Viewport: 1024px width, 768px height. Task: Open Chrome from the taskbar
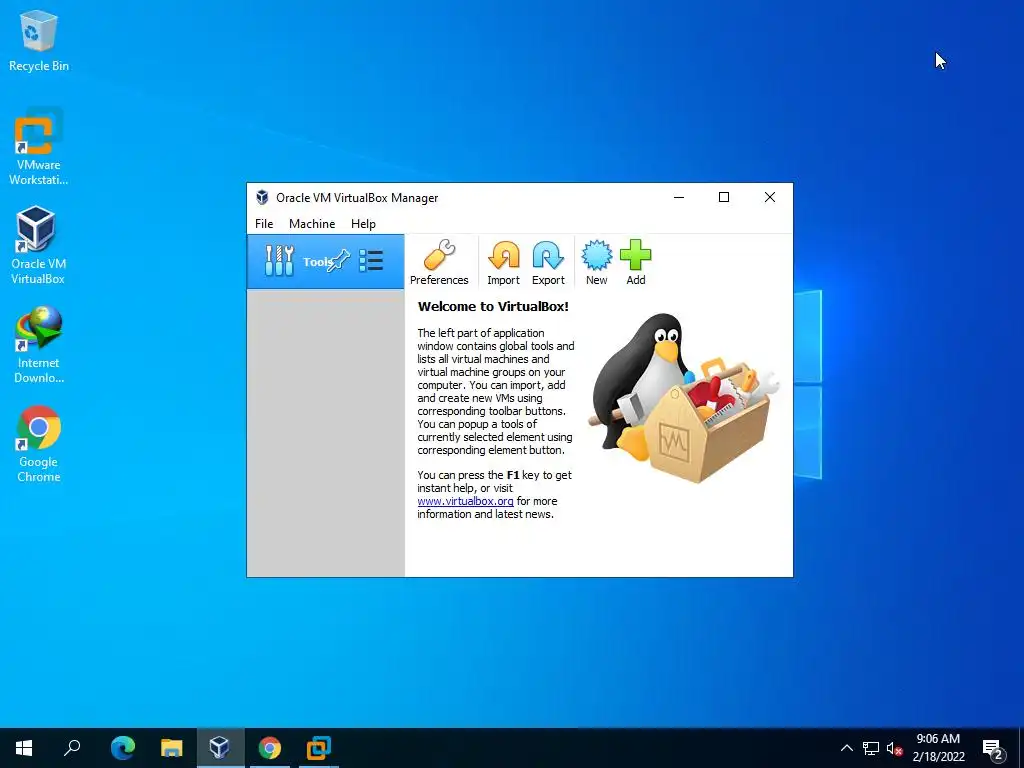click(x=269, y=748)
